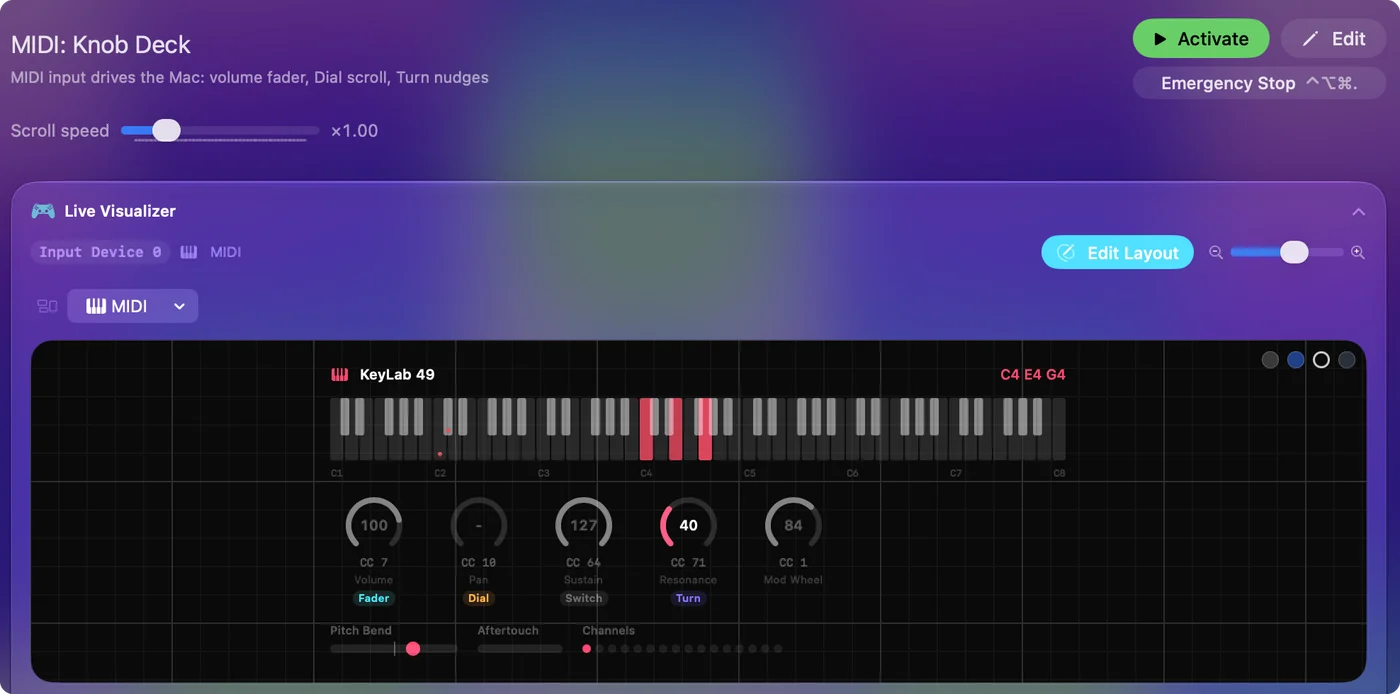Click the Channels label
The width and height of the screenshot is (1400, 694).
[609, 631]
